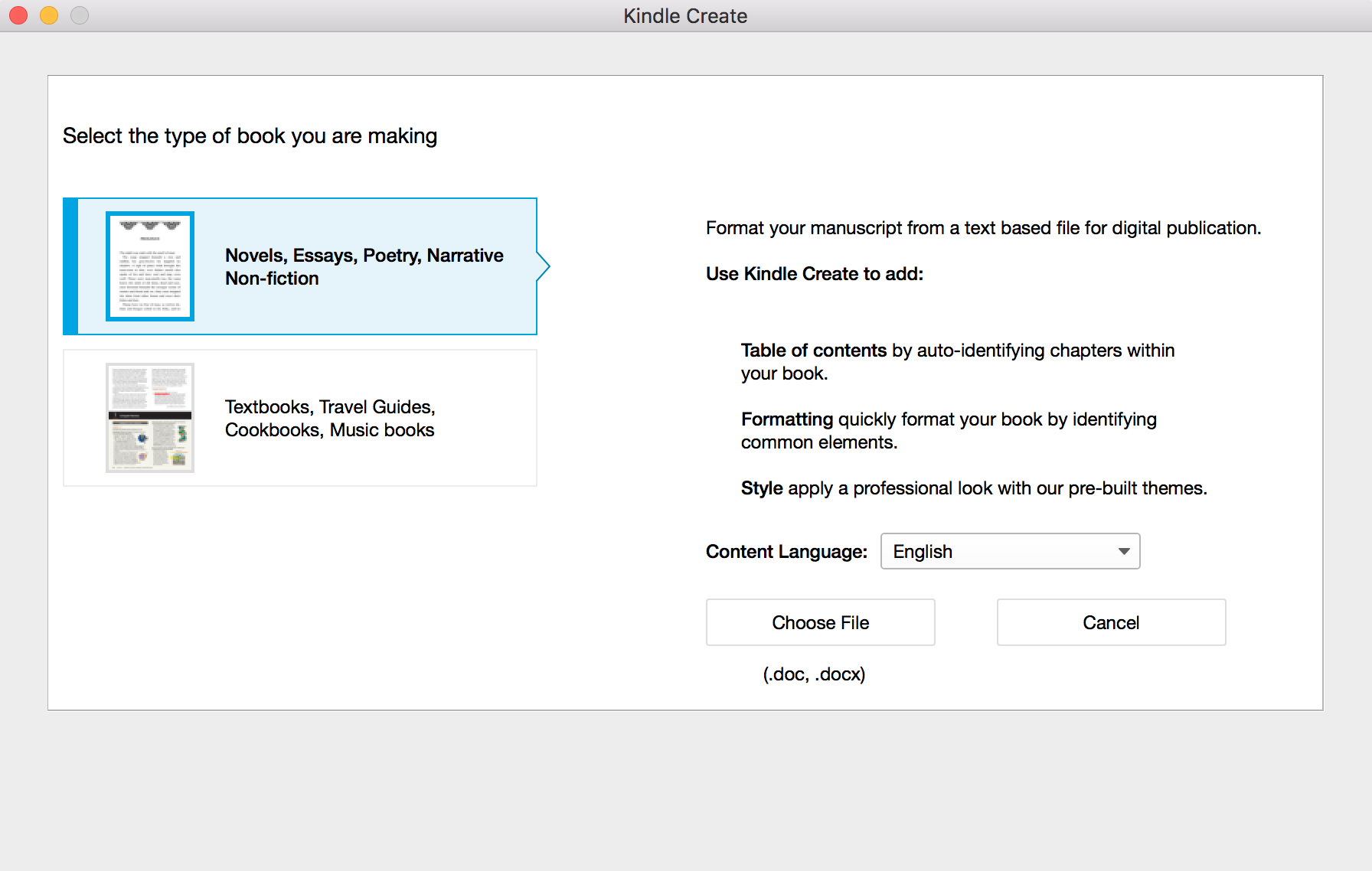Cancel the book type selection dialog
Viewport: 1372px width, 871px height.
(1110, 622)
